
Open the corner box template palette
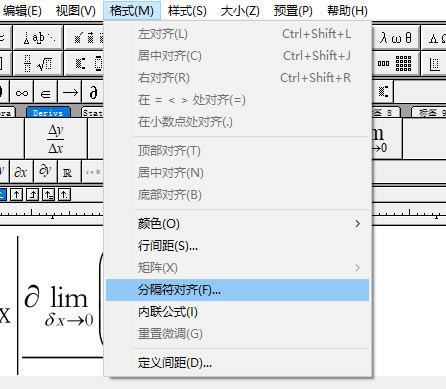point(434,63)
